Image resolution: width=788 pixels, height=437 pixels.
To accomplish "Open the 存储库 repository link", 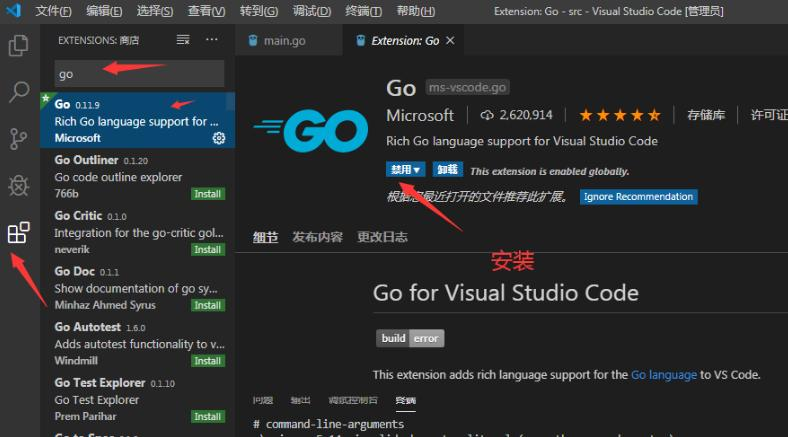I will [x=706, y=115].
